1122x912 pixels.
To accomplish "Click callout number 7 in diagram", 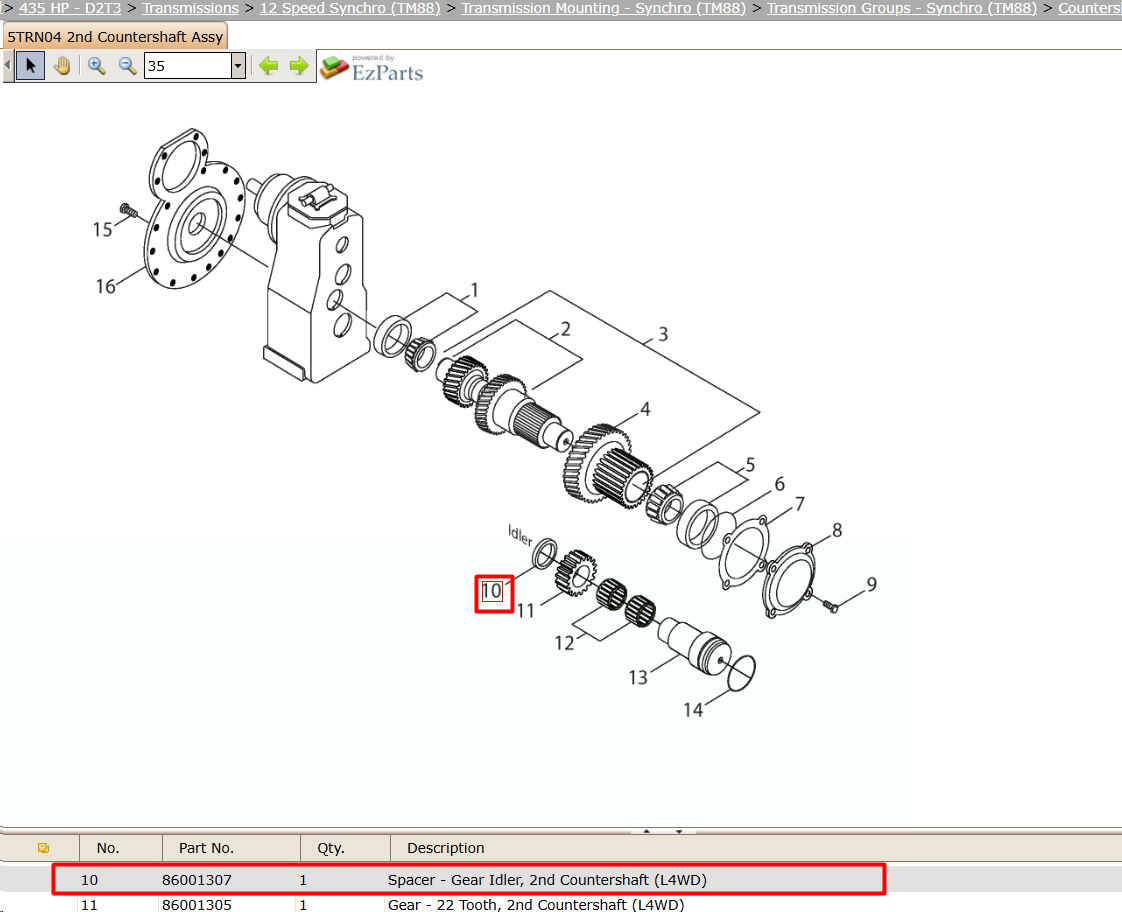I will click(x=800, y=504).
